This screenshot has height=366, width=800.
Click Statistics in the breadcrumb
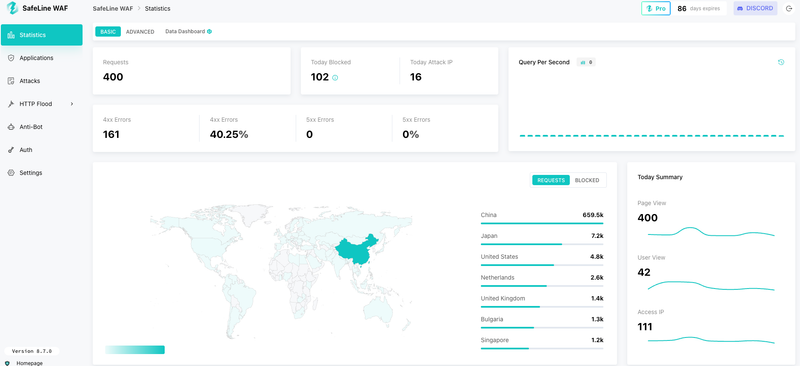click(x=158, y=9)
